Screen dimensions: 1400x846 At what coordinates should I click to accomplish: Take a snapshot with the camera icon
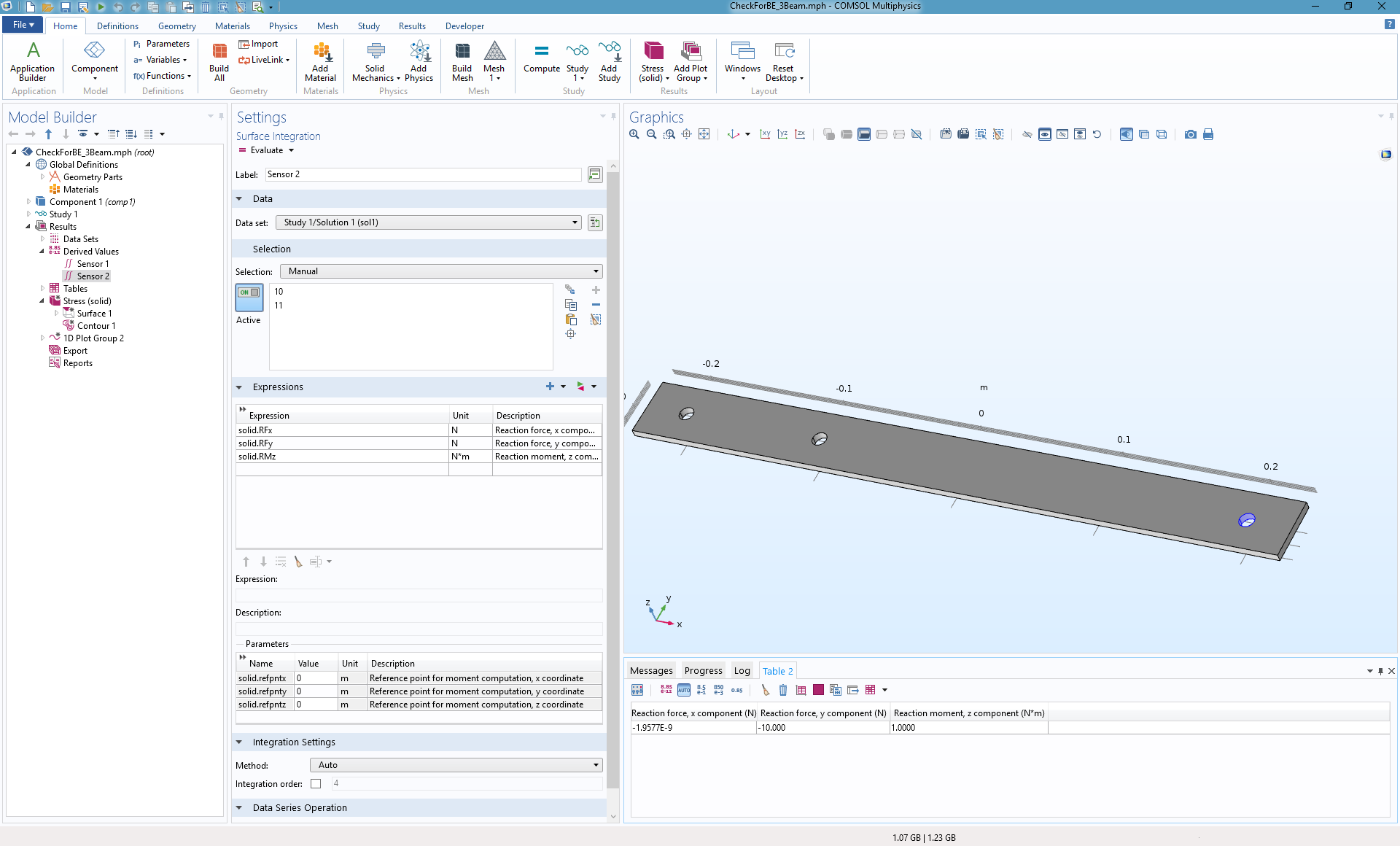(1190, 134)
